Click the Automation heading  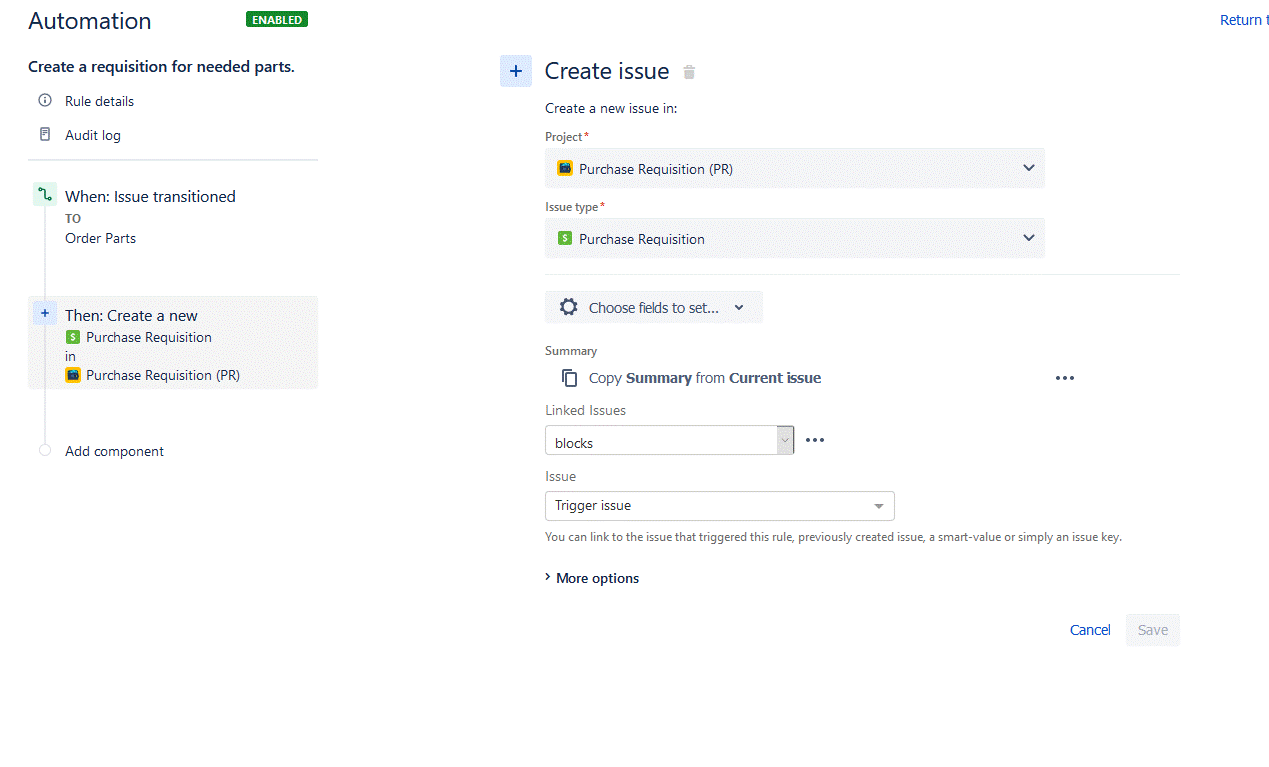[x=90, y=21]
